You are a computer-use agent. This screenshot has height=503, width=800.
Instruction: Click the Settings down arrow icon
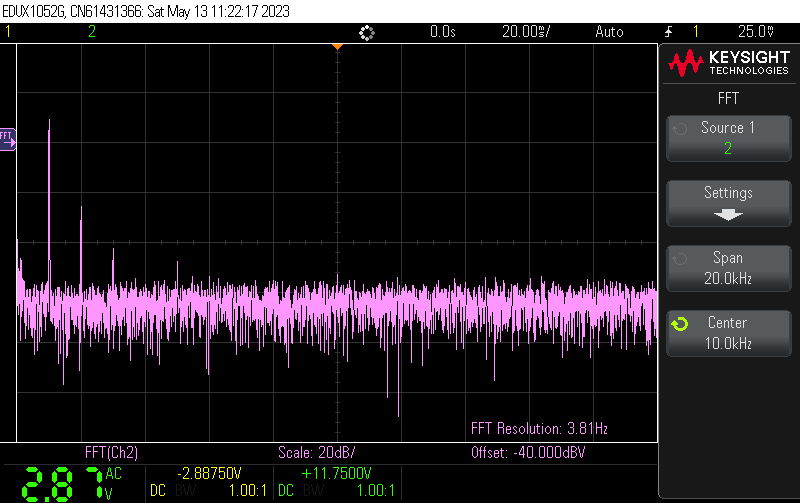click(728, 214)
